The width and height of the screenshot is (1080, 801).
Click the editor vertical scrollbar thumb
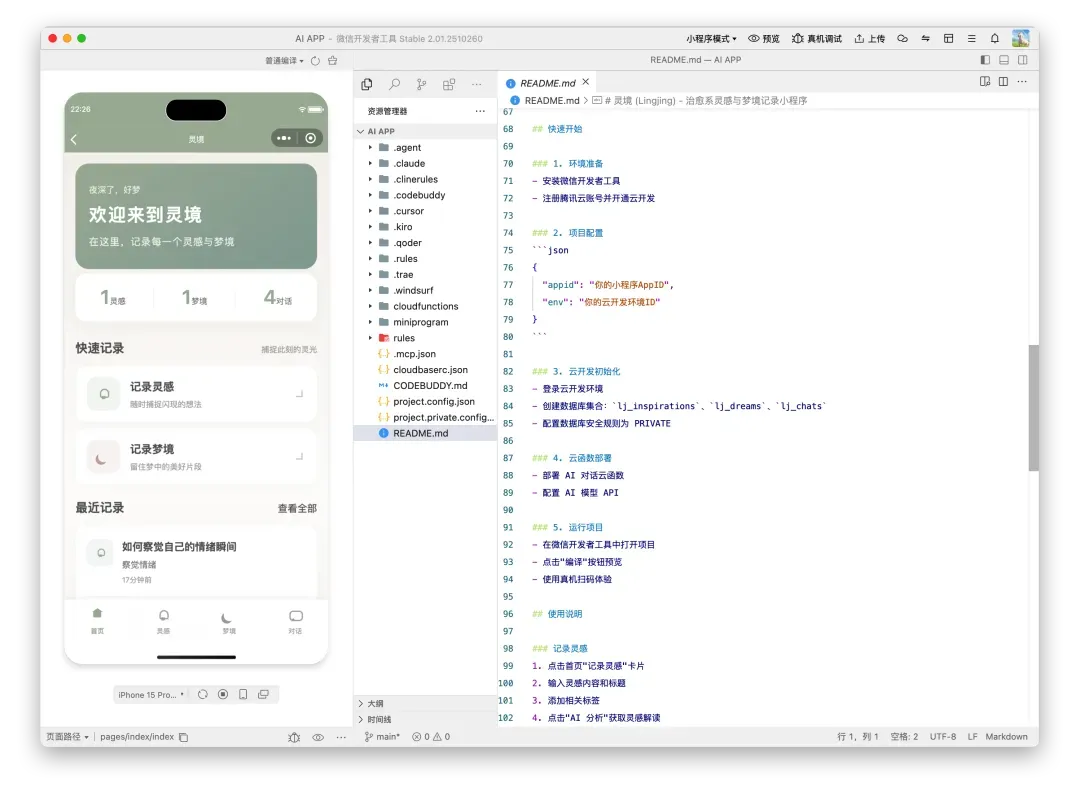pos(1033,407)
